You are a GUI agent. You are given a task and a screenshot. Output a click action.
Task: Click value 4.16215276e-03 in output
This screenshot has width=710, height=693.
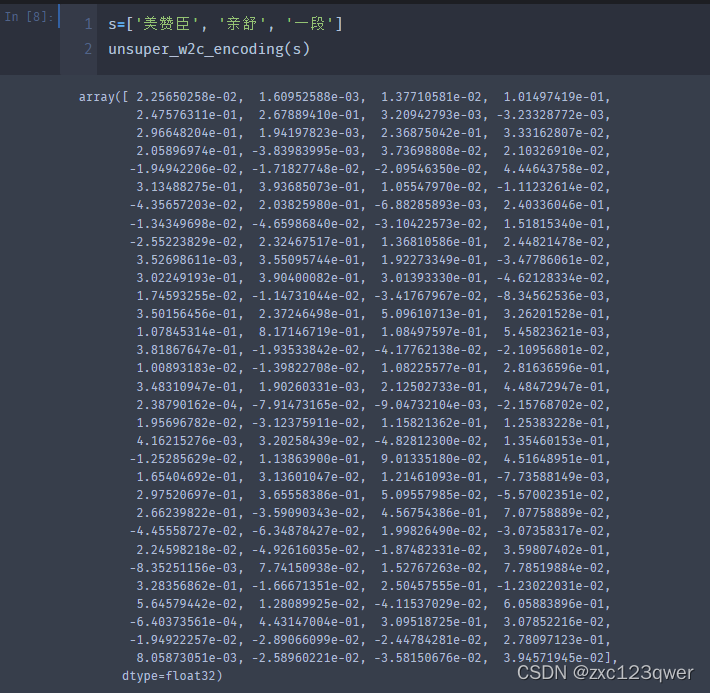pos(187,441)
